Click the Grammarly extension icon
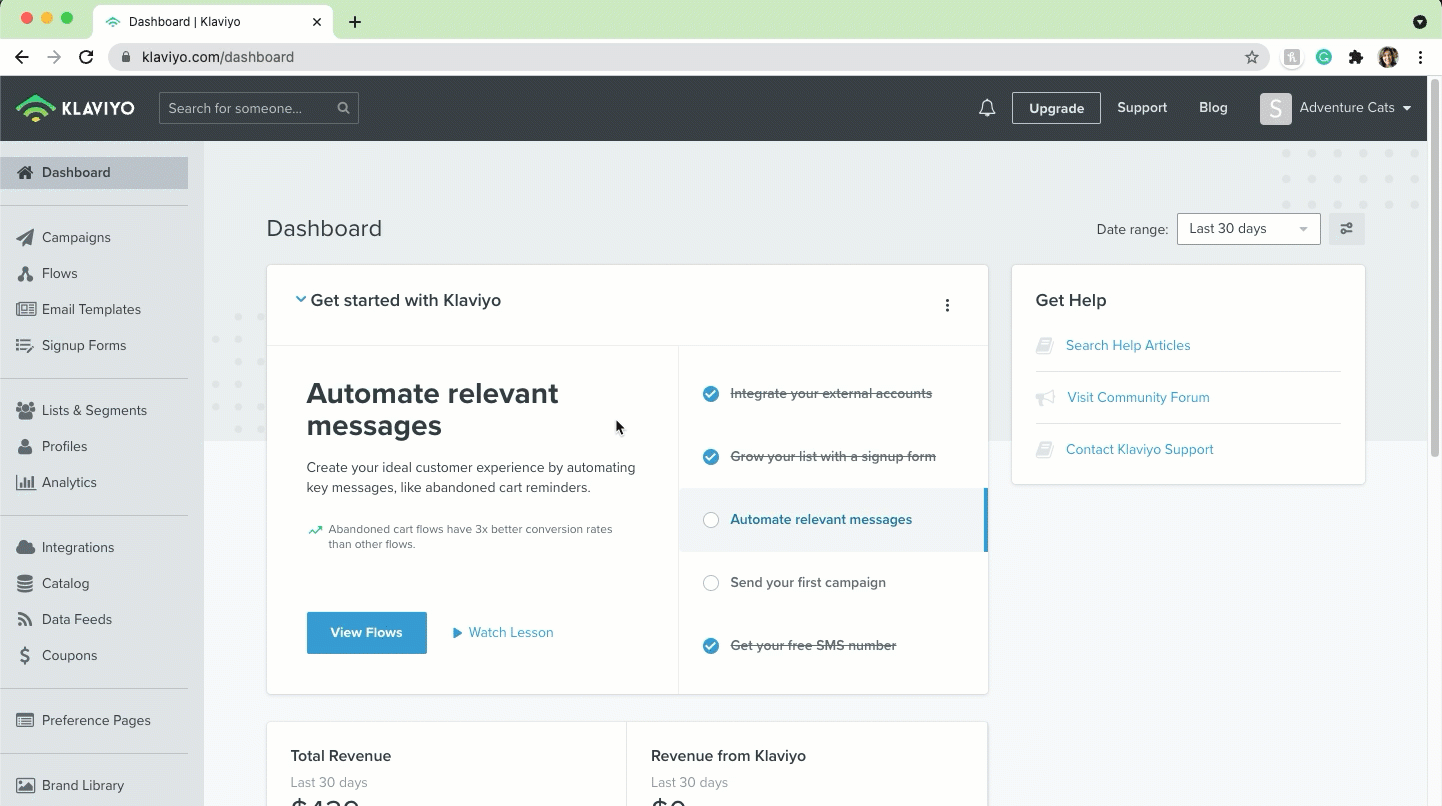Image resolution: width=1442 pixels, height=806 pixels. tap(1324, 57)
